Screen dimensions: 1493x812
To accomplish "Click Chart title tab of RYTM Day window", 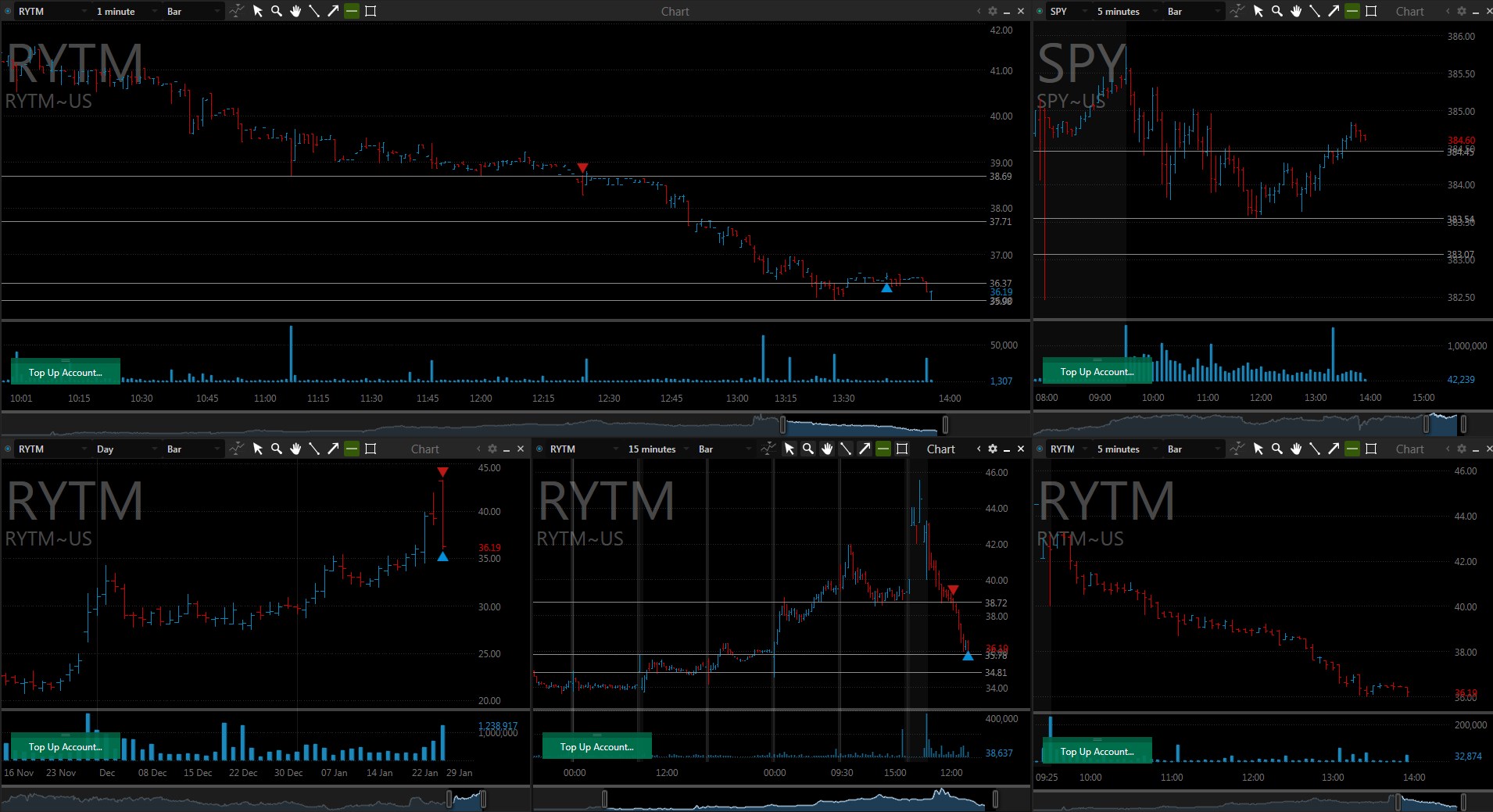I will (x=425, y=449).
